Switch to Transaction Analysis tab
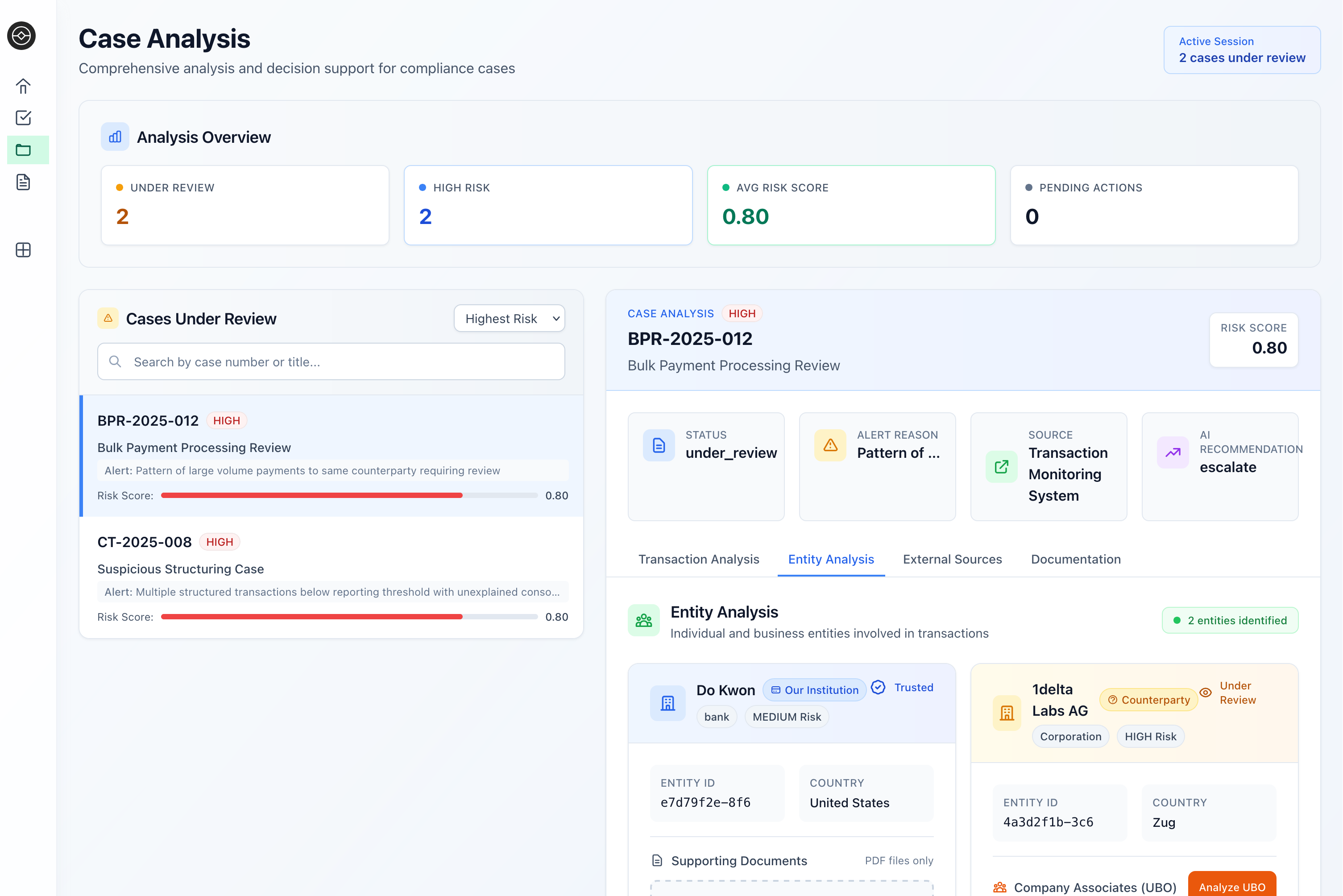 [698, 559]
